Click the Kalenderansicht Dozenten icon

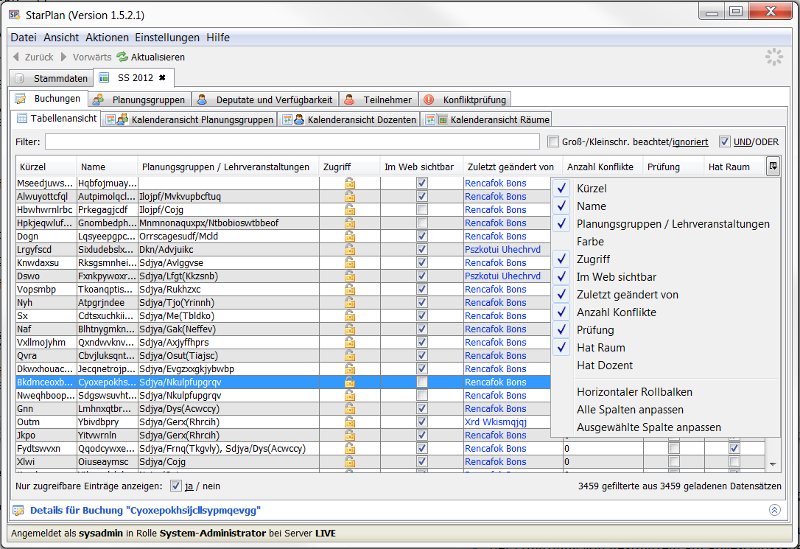(293, 120)
